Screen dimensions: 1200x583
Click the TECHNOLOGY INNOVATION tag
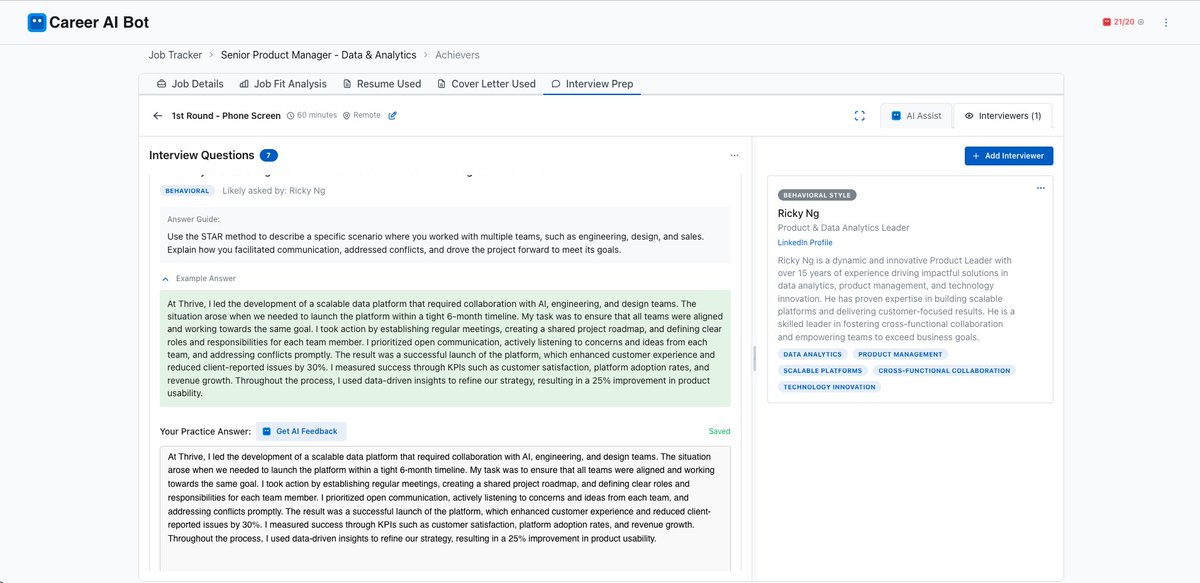(x=830, y=387)
